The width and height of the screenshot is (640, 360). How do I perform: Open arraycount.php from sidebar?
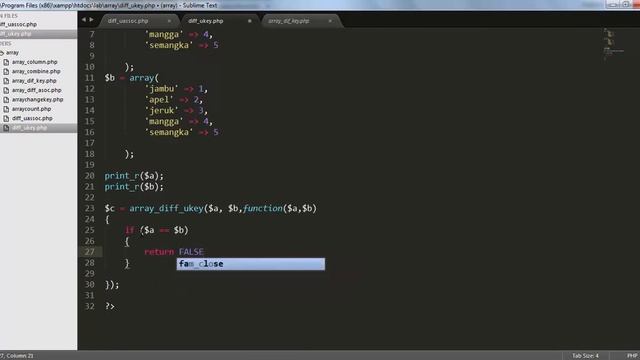click(31, 109)
